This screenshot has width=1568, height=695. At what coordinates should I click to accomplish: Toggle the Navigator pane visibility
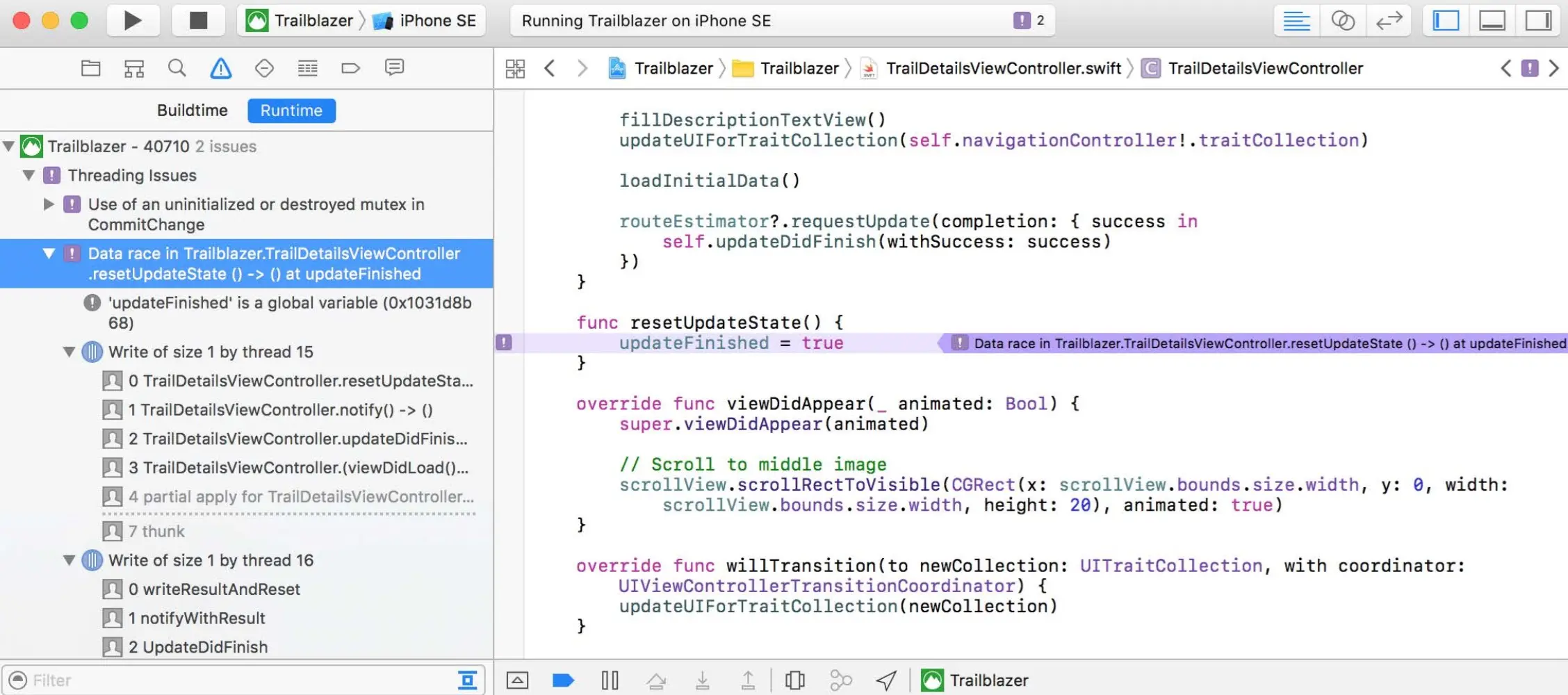1446,21
